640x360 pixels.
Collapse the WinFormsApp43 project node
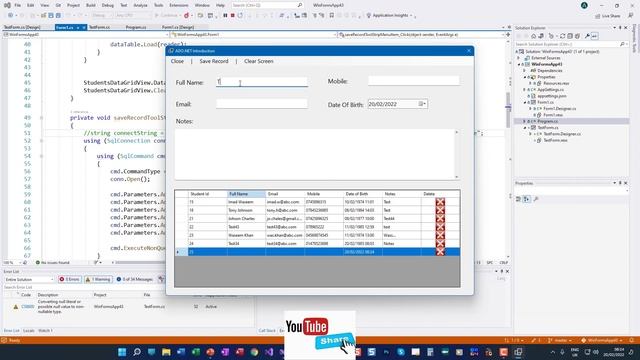click(520, 64)
